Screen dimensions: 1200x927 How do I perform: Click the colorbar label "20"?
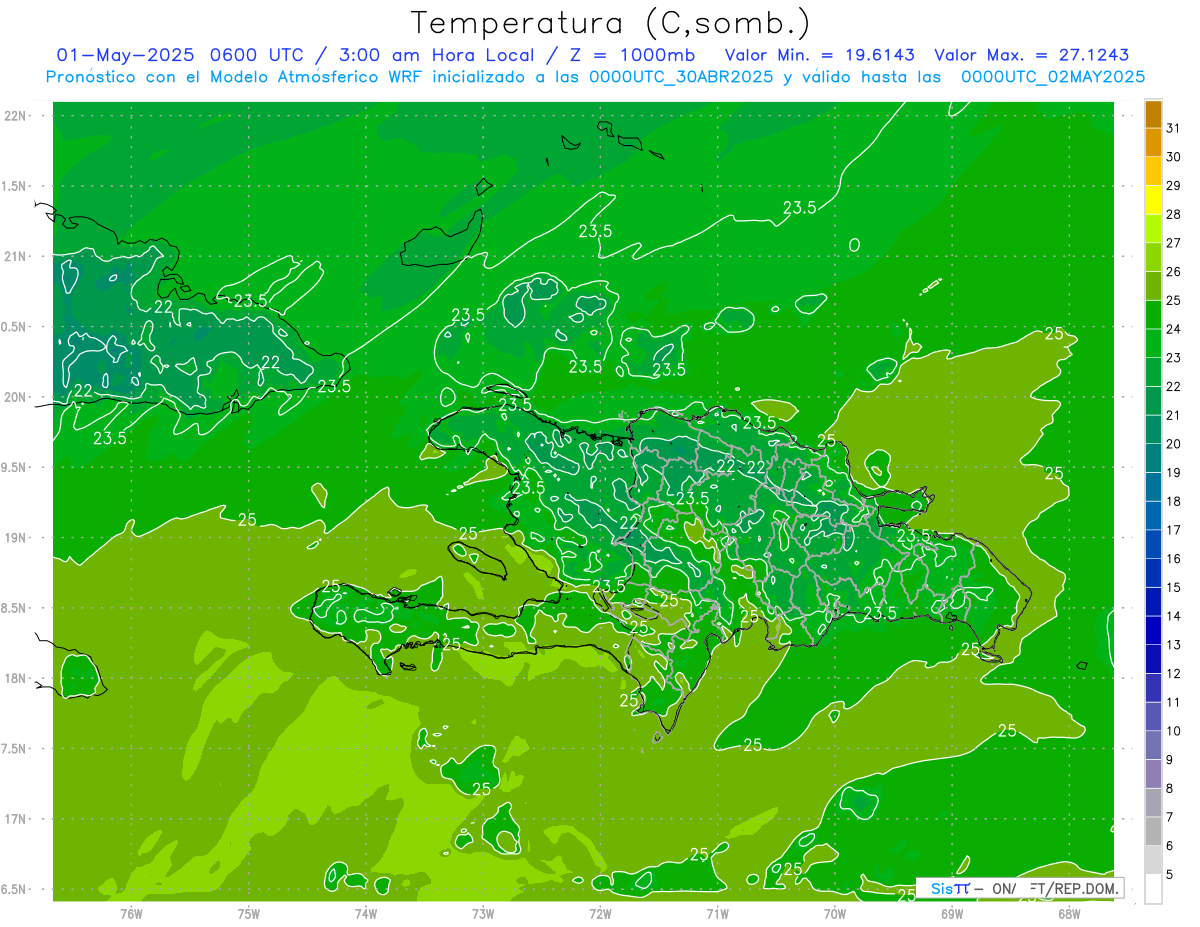point(1173,444)
